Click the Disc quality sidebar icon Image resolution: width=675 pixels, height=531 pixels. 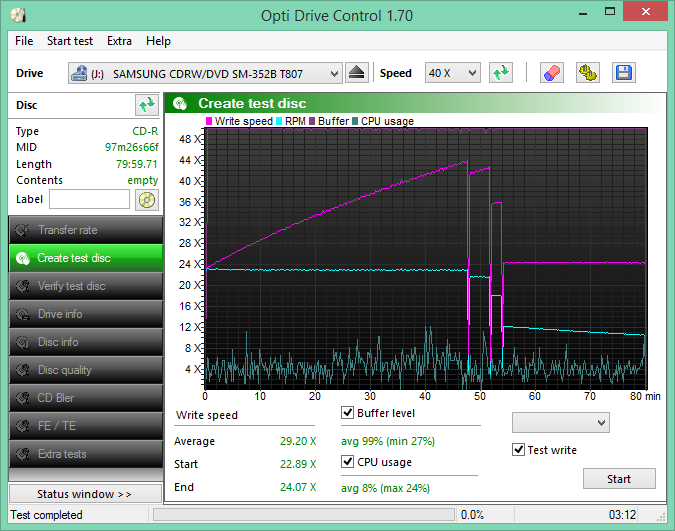[x=22, y=370]
